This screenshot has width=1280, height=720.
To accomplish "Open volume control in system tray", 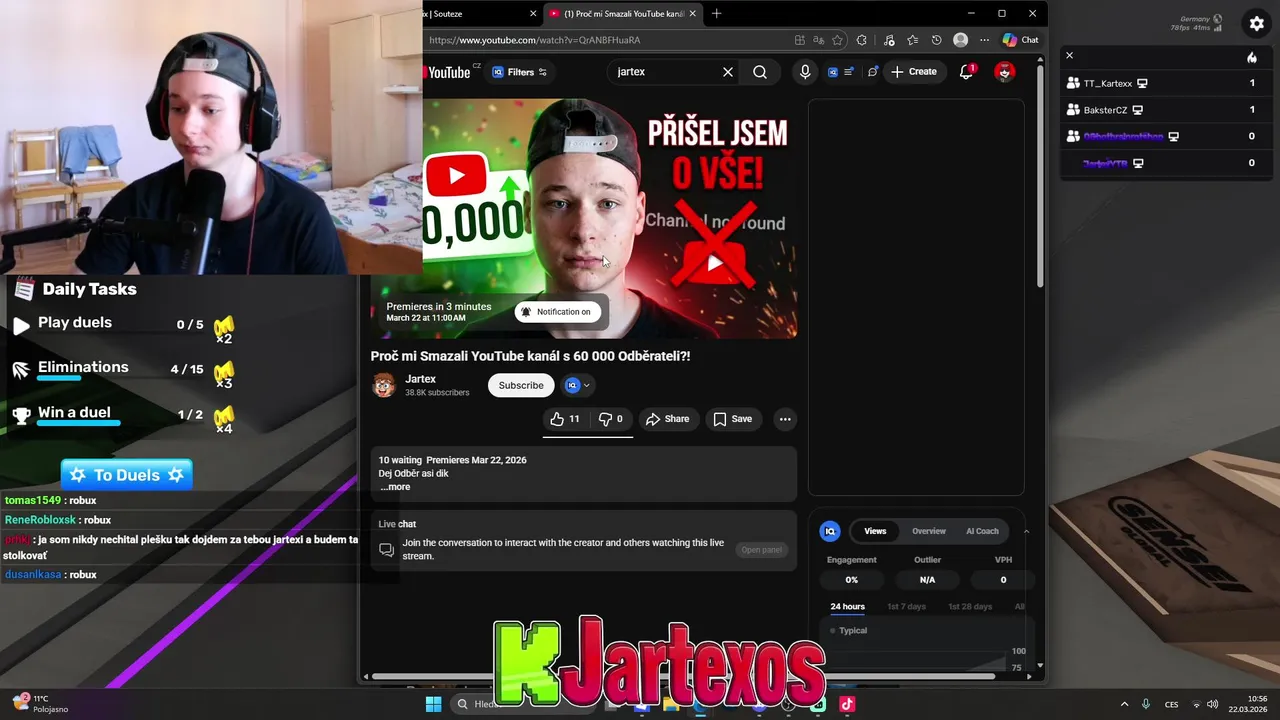I will tap(1212, 704).
